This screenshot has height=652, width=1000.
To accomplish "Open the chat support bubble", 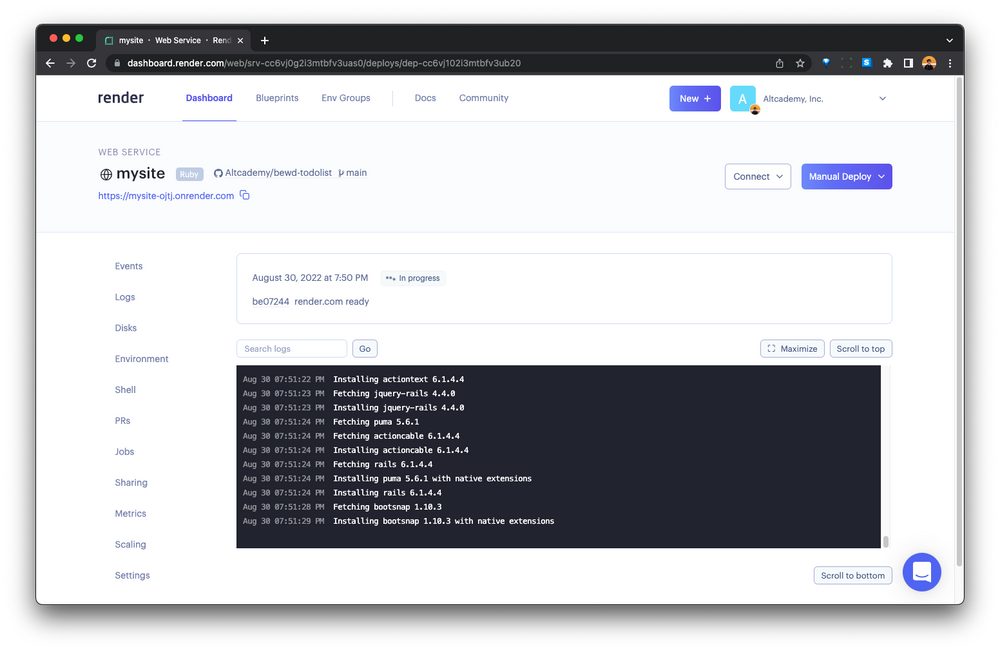I will 922,572.
